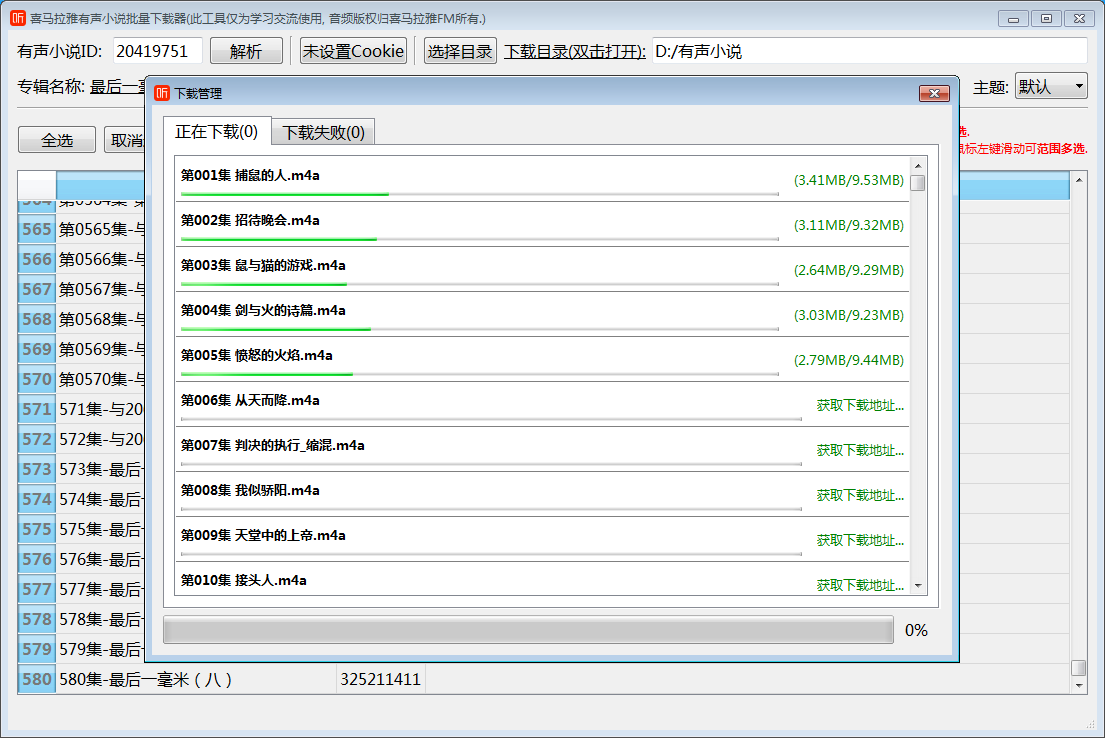Select row header 575 in the episode list

[37, 529]
